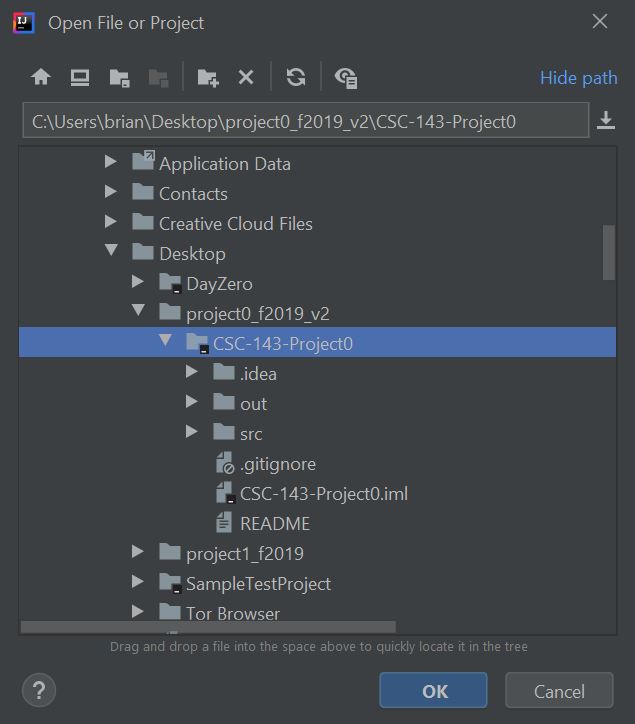Go to the Home directory icon

(41, 77)
